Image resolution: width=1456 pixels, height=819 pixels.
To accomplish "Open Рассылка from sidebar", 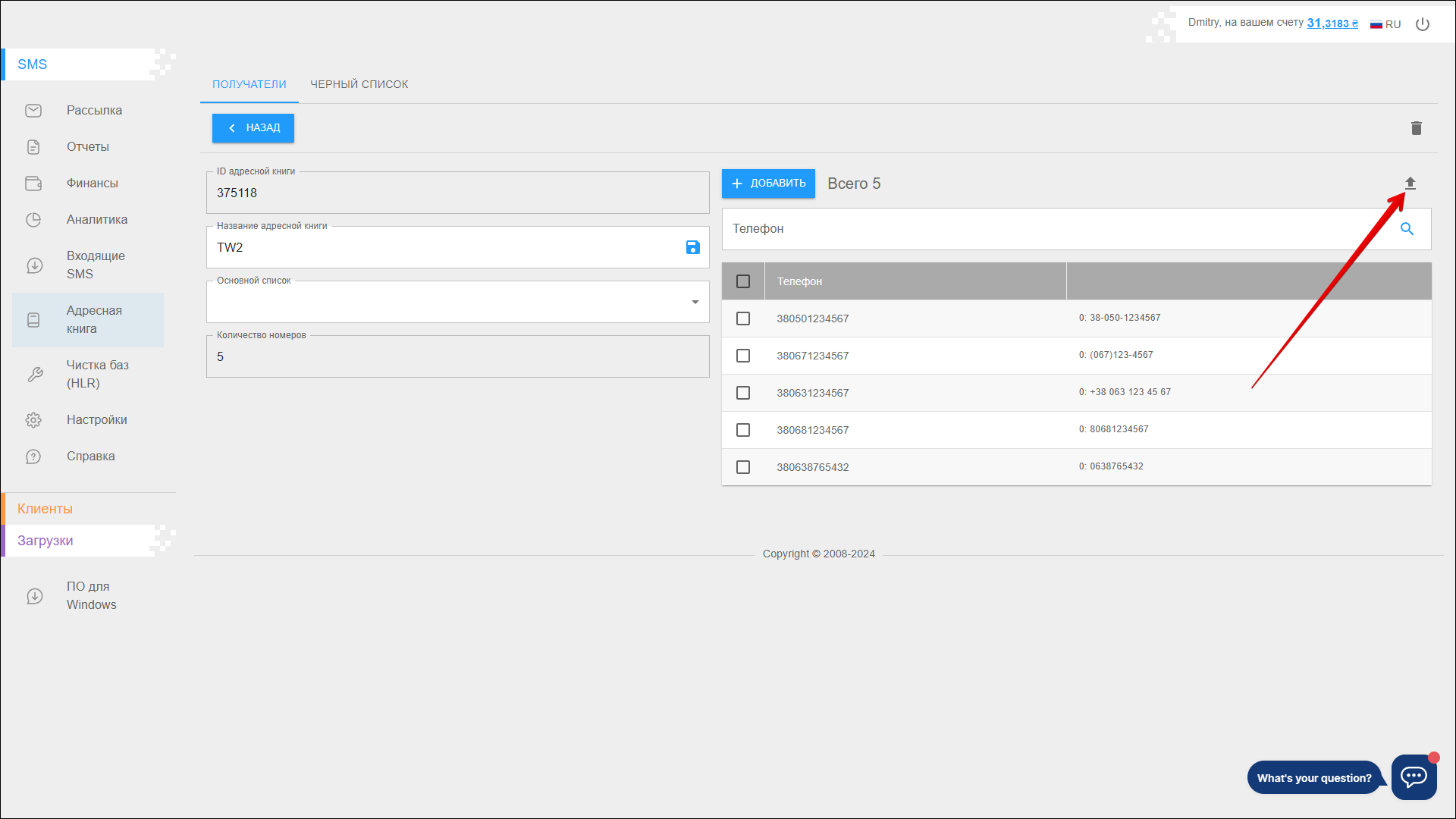I will pyautogui.click(x=94, y=111).
